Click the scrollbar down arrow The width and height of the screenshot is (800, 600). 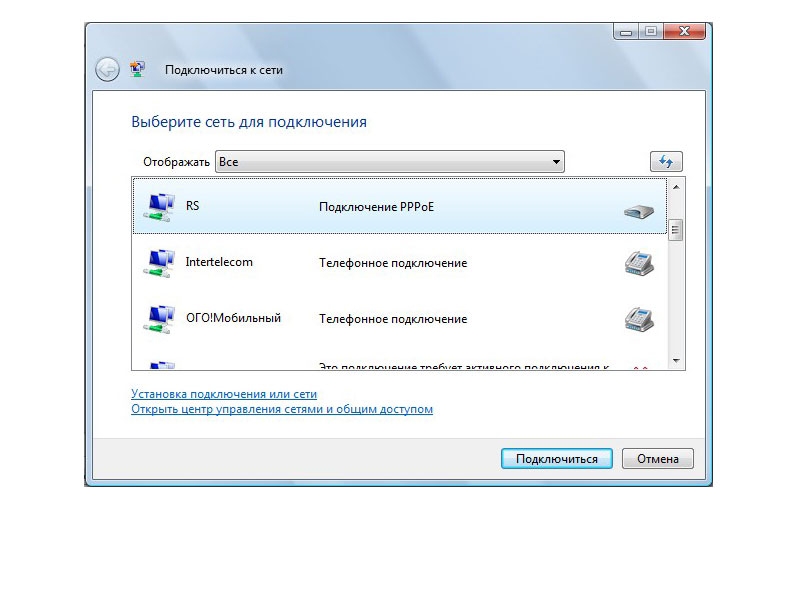(x=676, y=361)
